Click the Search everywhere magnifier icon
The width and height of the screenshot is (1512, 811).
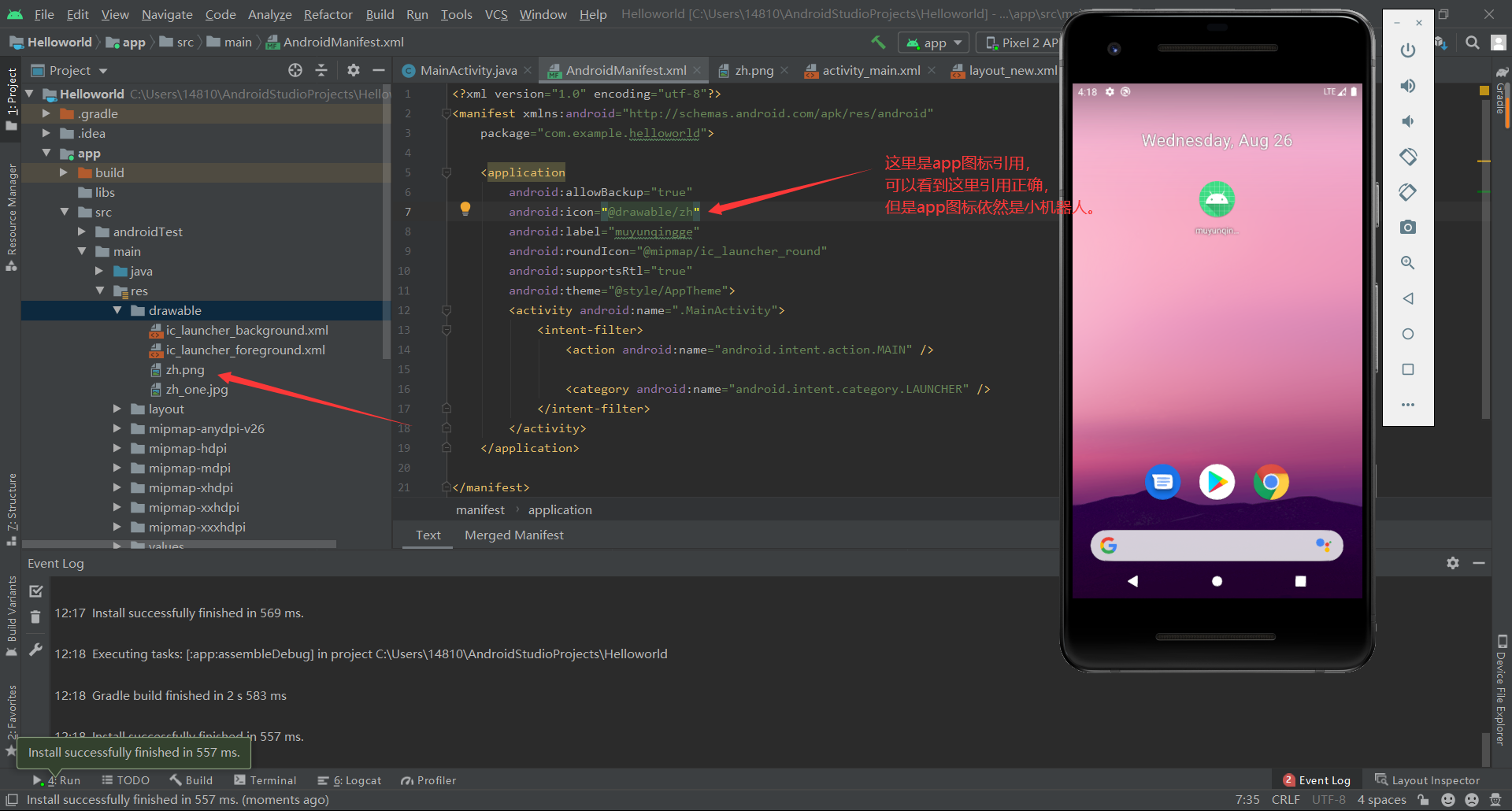[x=1471, y=43]
